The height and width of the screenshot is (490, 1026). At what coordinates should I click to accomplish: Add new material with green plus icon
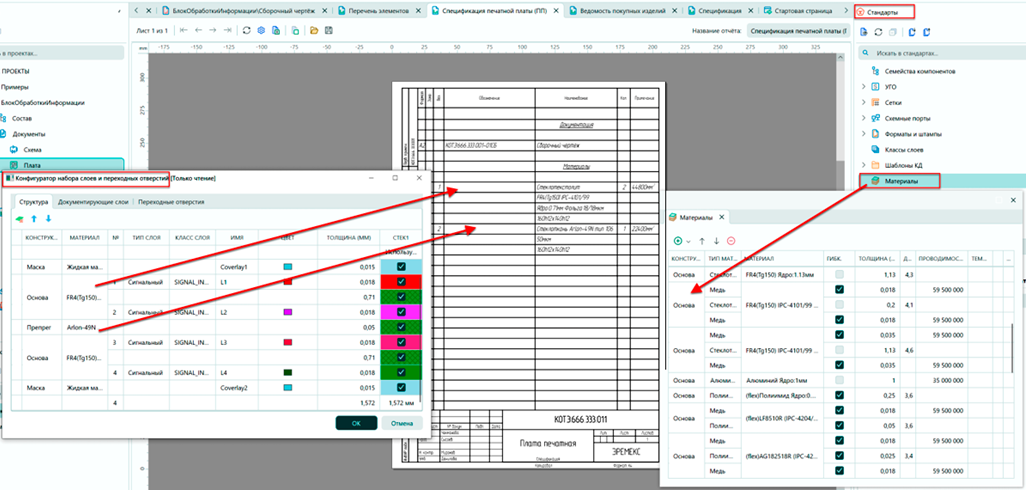(x=677, y=241)
